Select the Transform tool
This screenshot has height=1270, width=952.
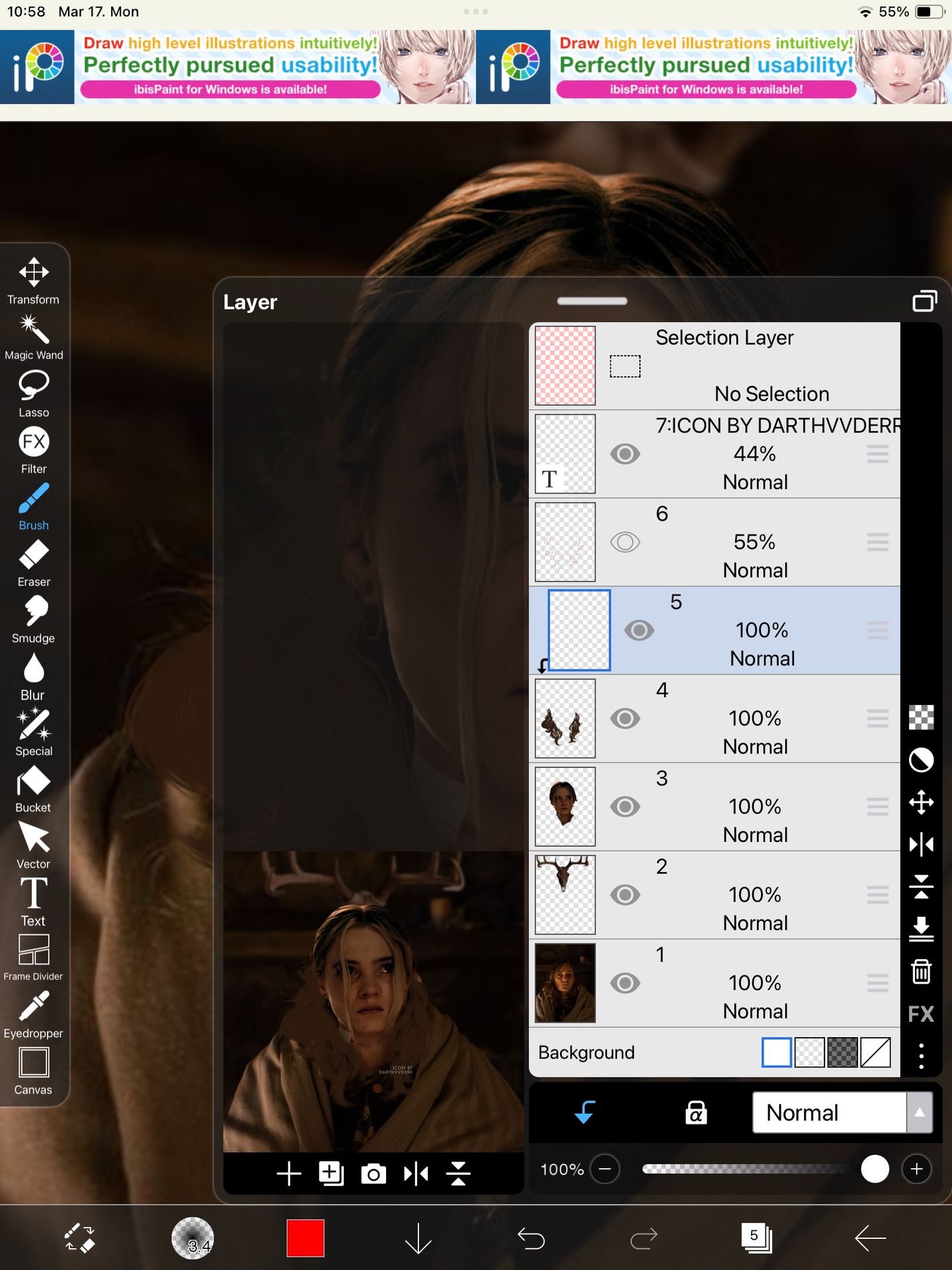pos(34,280)
